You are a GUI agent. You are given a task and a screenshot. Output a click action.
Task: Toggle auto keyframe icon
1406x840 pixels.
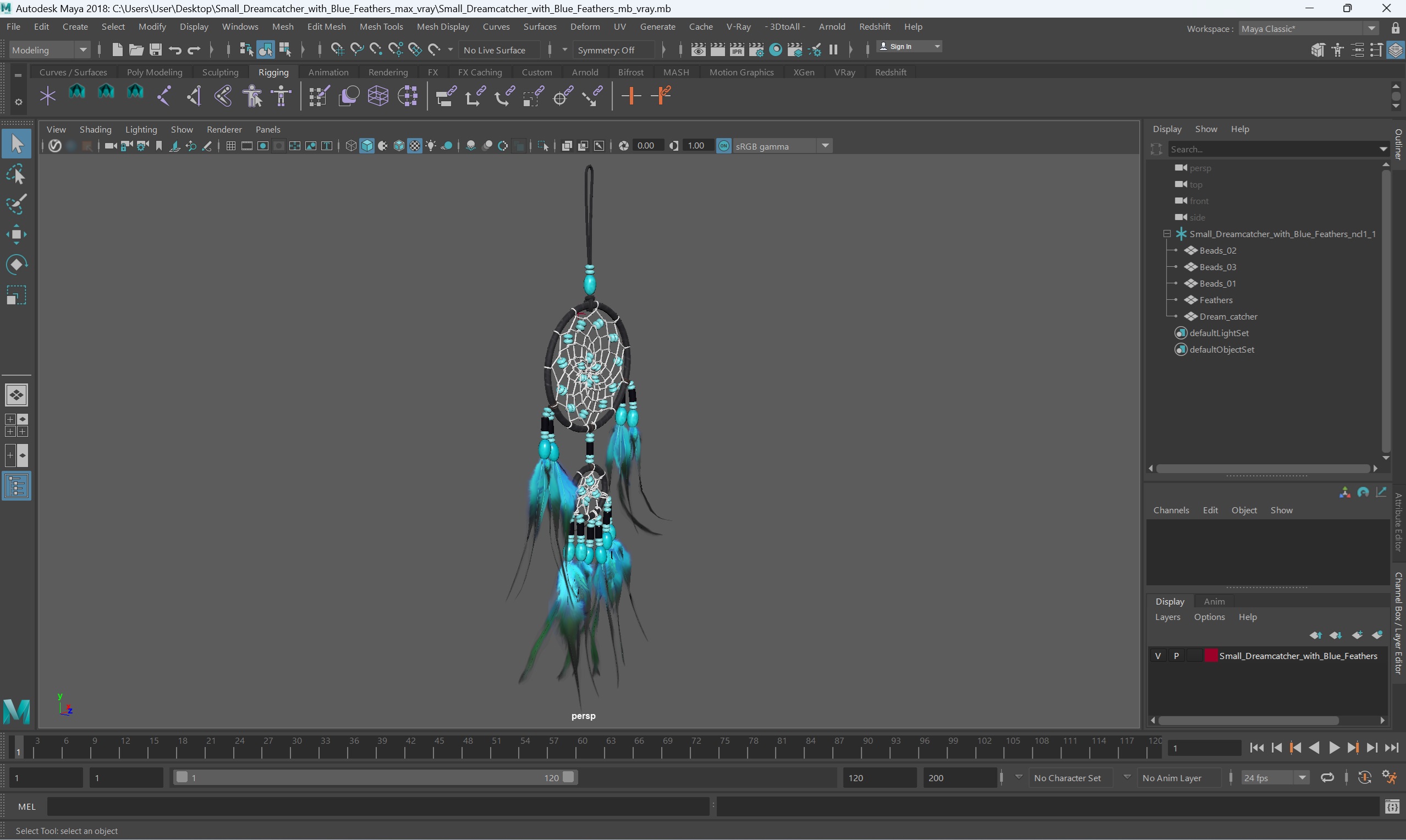(x=1365, y=778)
